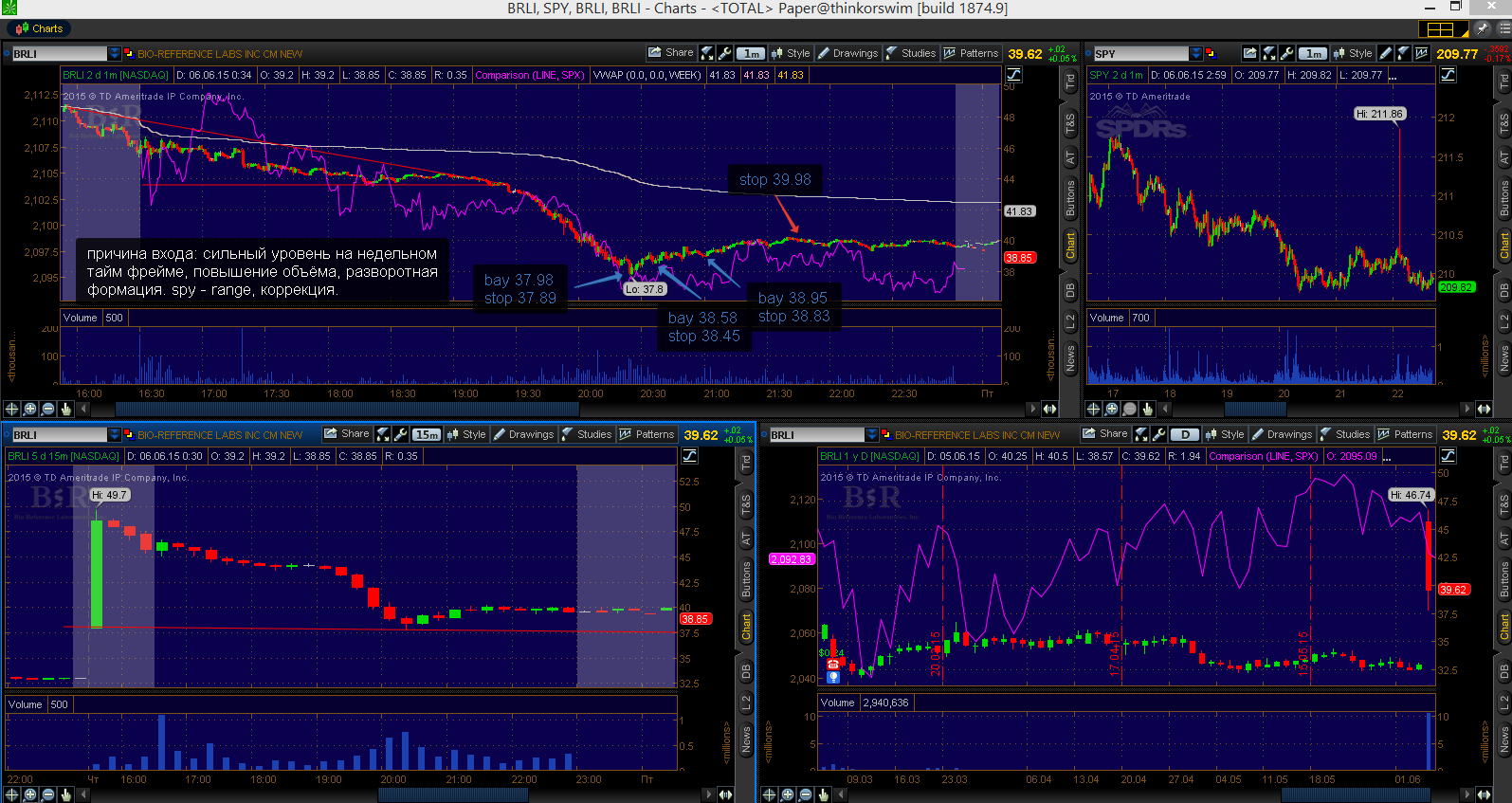This screenshot has height=803, width=1512.
Task: Select crosshair tool under the SPY chart
Action: point(1093,409)
